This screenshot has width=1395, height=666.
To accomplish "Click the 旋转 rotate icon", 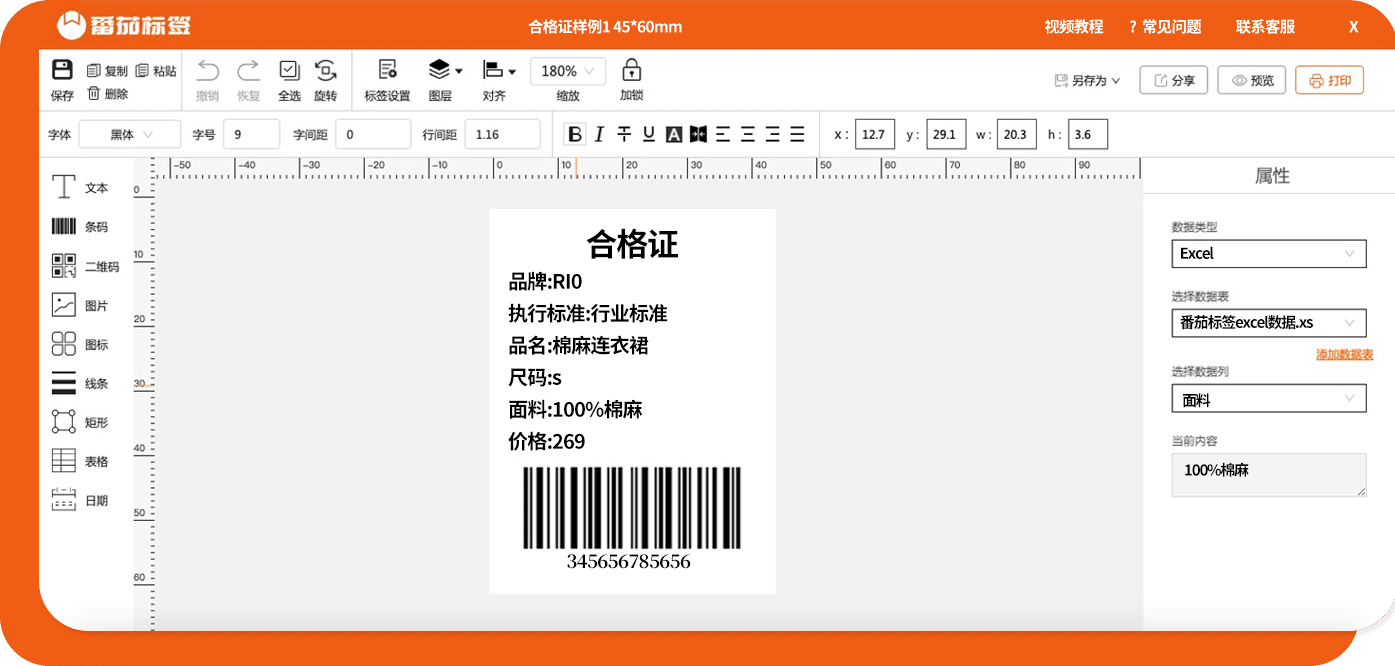I will coord(326,70).
